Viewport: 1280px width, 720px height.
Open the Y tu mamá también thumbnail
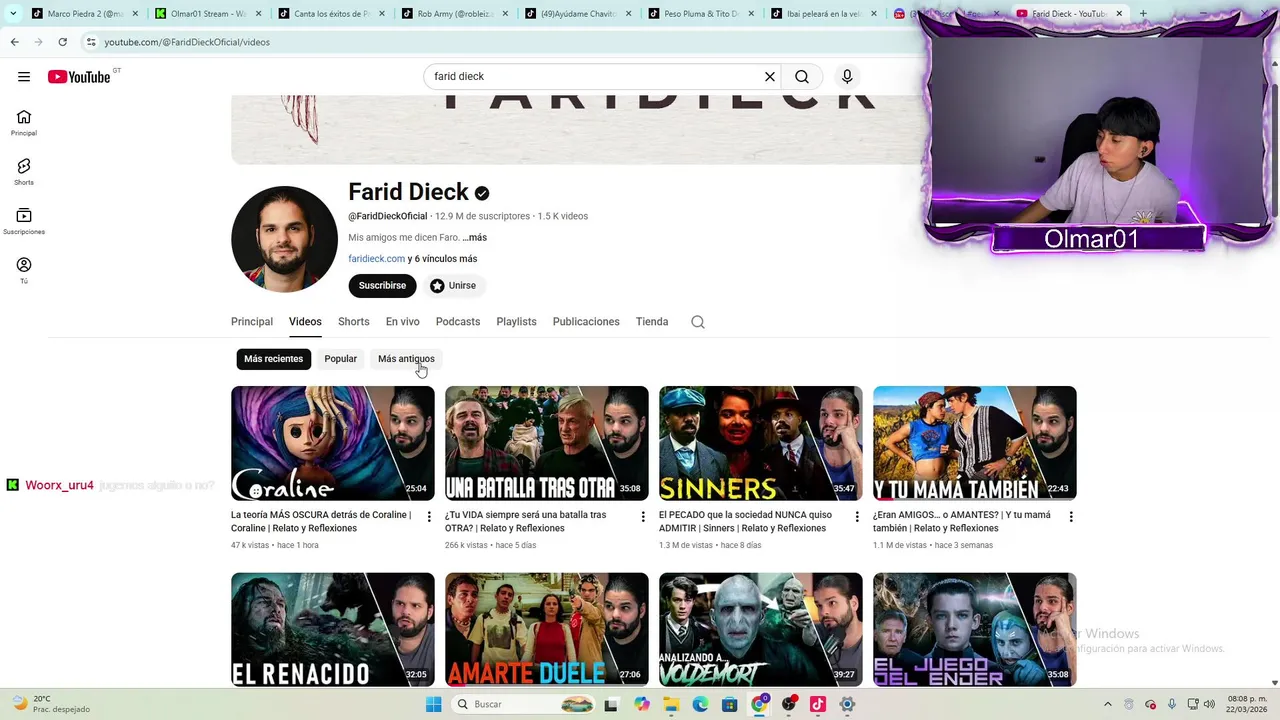[975, 443]
